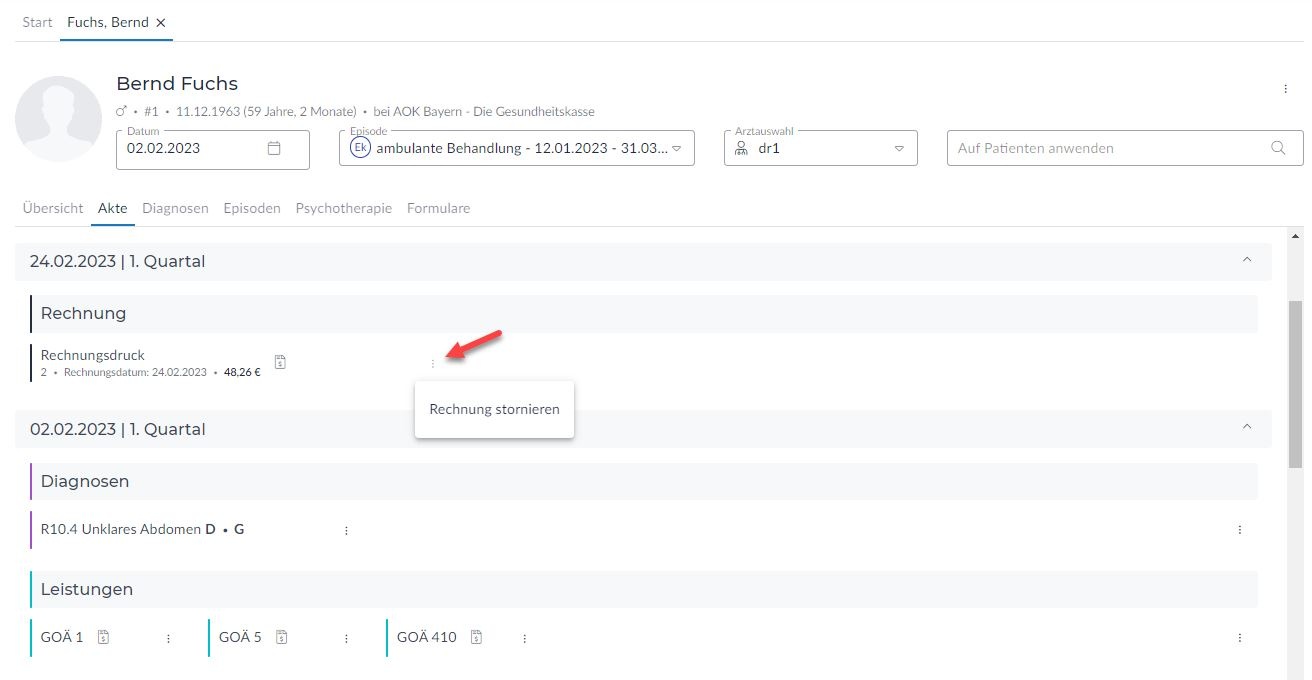Click the calendar icon in Datum field
This screenshot has width=1312, height=680.
(274, 148)
